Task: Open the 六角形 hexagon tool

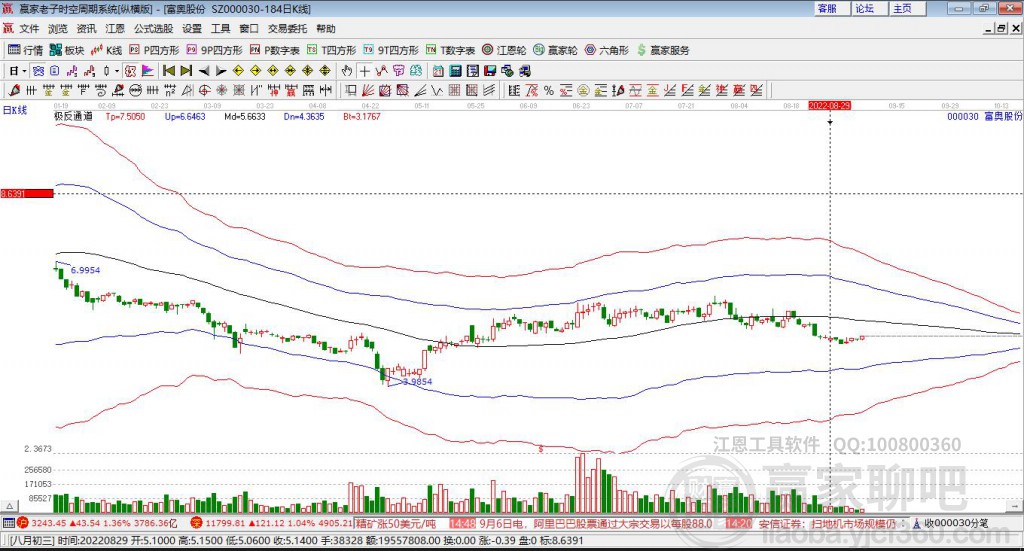Action: [607, 50]
